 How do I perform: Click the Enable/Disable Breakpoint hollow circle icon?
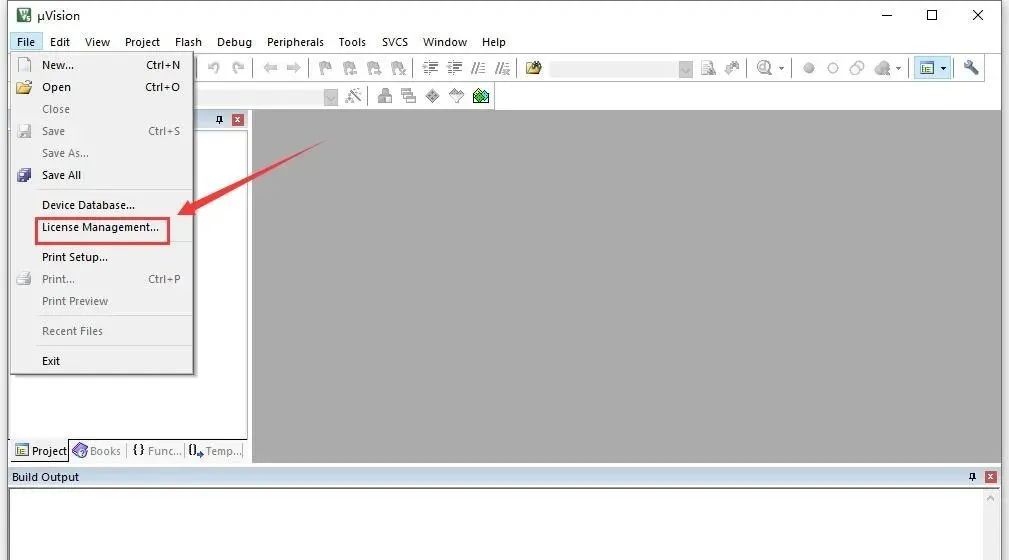[x=833, y=68]
